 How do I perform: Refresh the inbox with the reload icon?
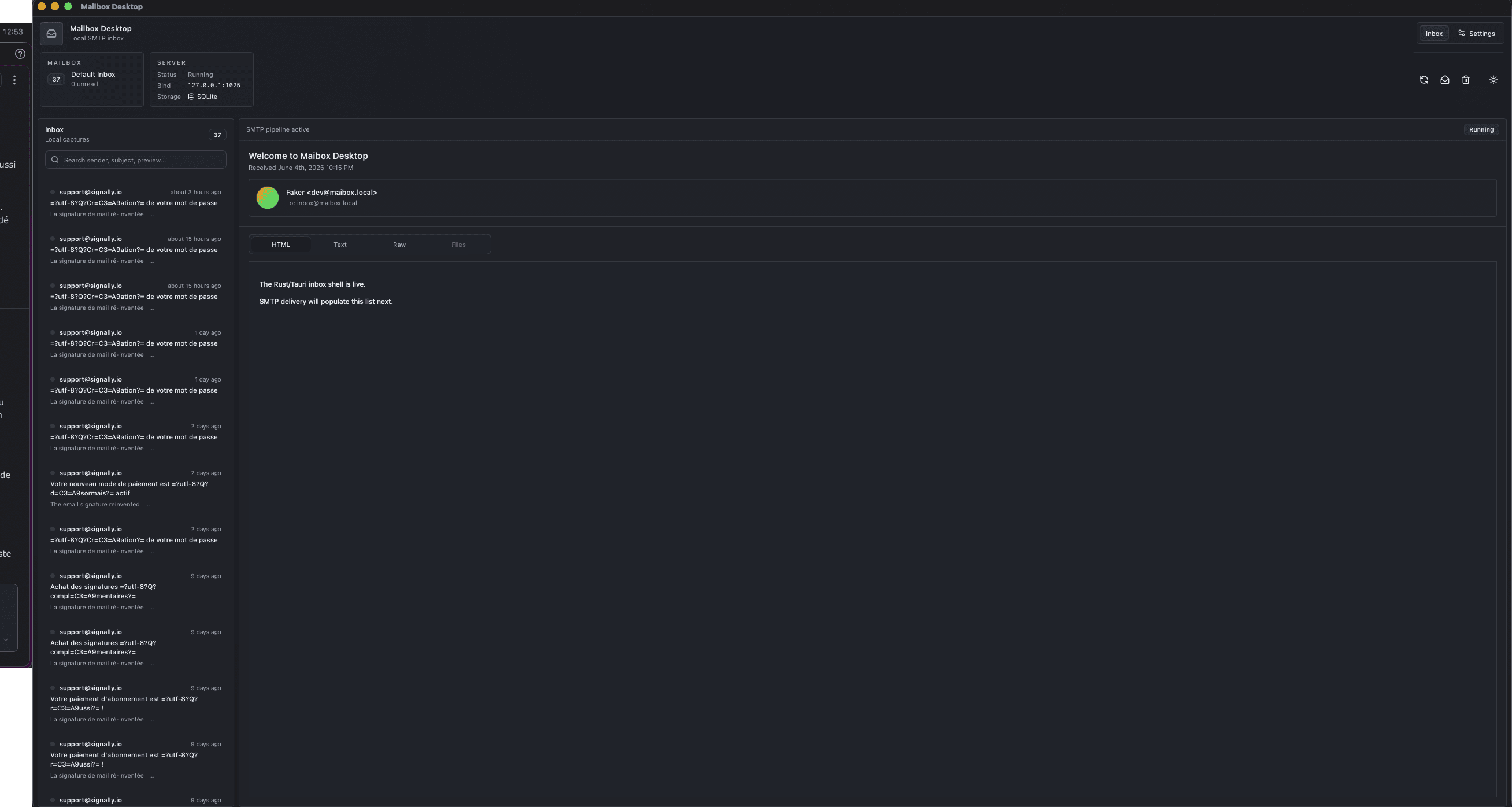(x=1424, y=80)
